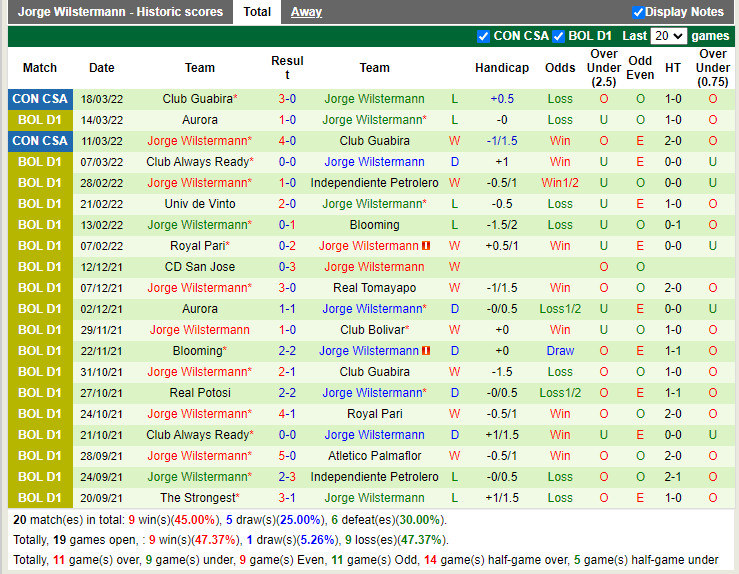Click the Odd Even column header
This screenshot has width=739, height=574.
[x=640, y=68]
